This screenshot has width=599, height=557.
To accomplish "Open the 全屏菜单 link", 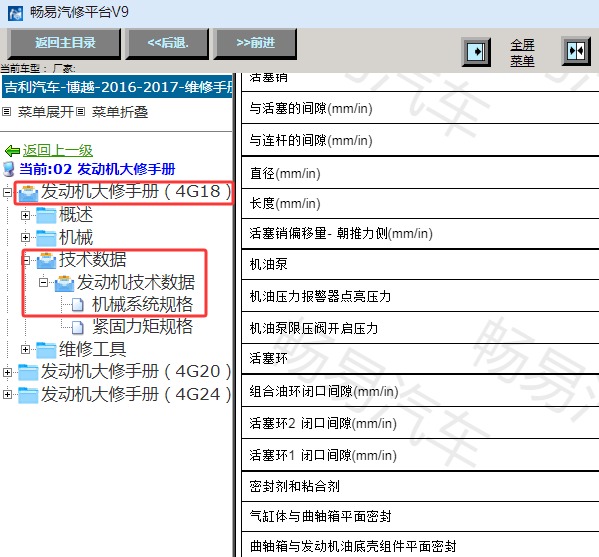I will (x=522, y=52).
